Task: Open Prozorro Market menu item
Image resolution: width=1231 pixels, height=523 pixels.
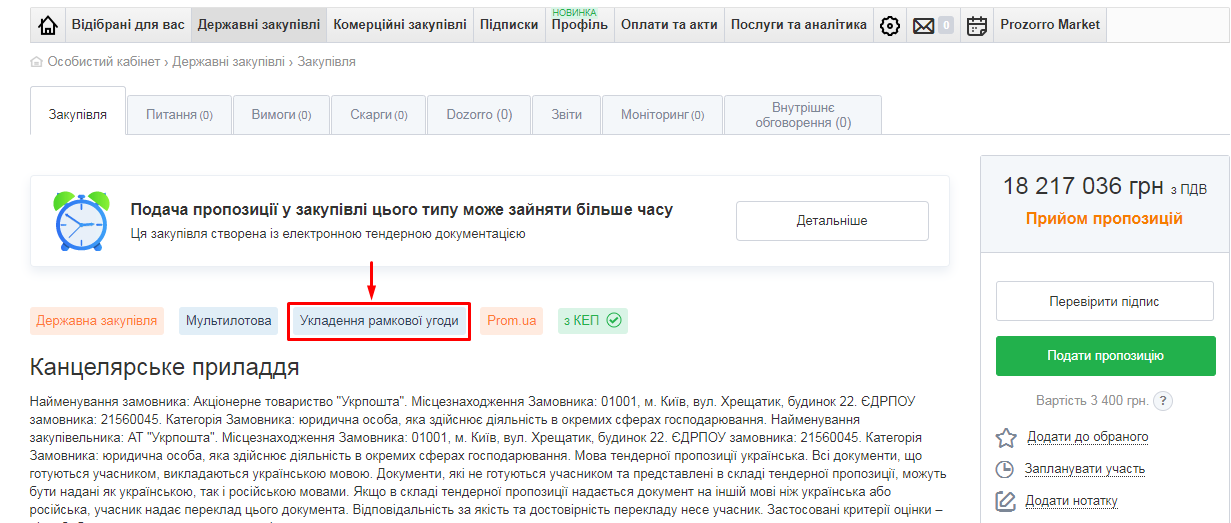Action: pos(1050,25)
